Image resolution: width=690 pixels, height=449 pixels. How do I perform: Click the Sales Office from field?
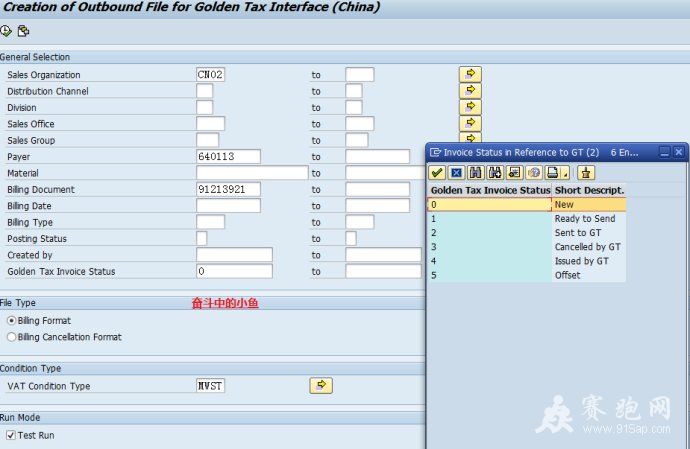point(210,124)
